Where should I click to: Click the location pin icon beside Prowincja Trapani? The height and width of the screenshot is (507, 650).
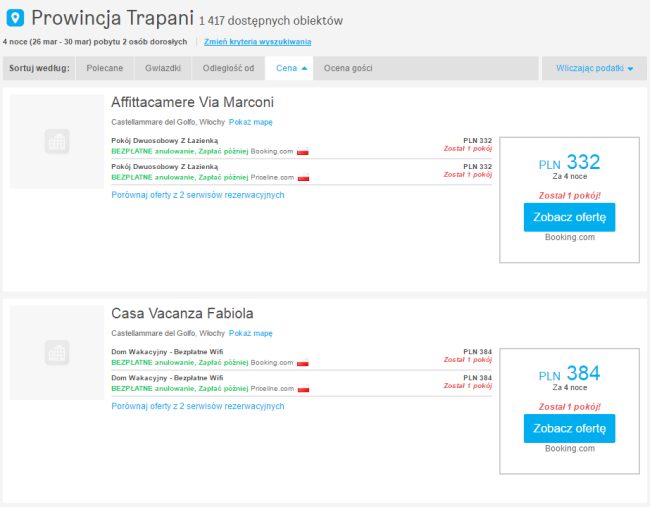[x=15, y=18]
